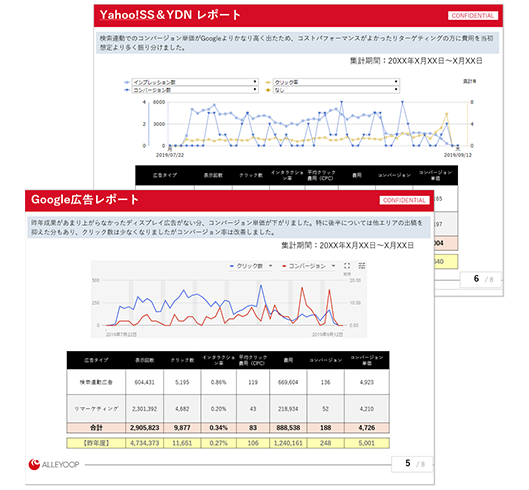
Task: Open the クリック数 metric dropdown in Google chart
Action: pos(251,266)
